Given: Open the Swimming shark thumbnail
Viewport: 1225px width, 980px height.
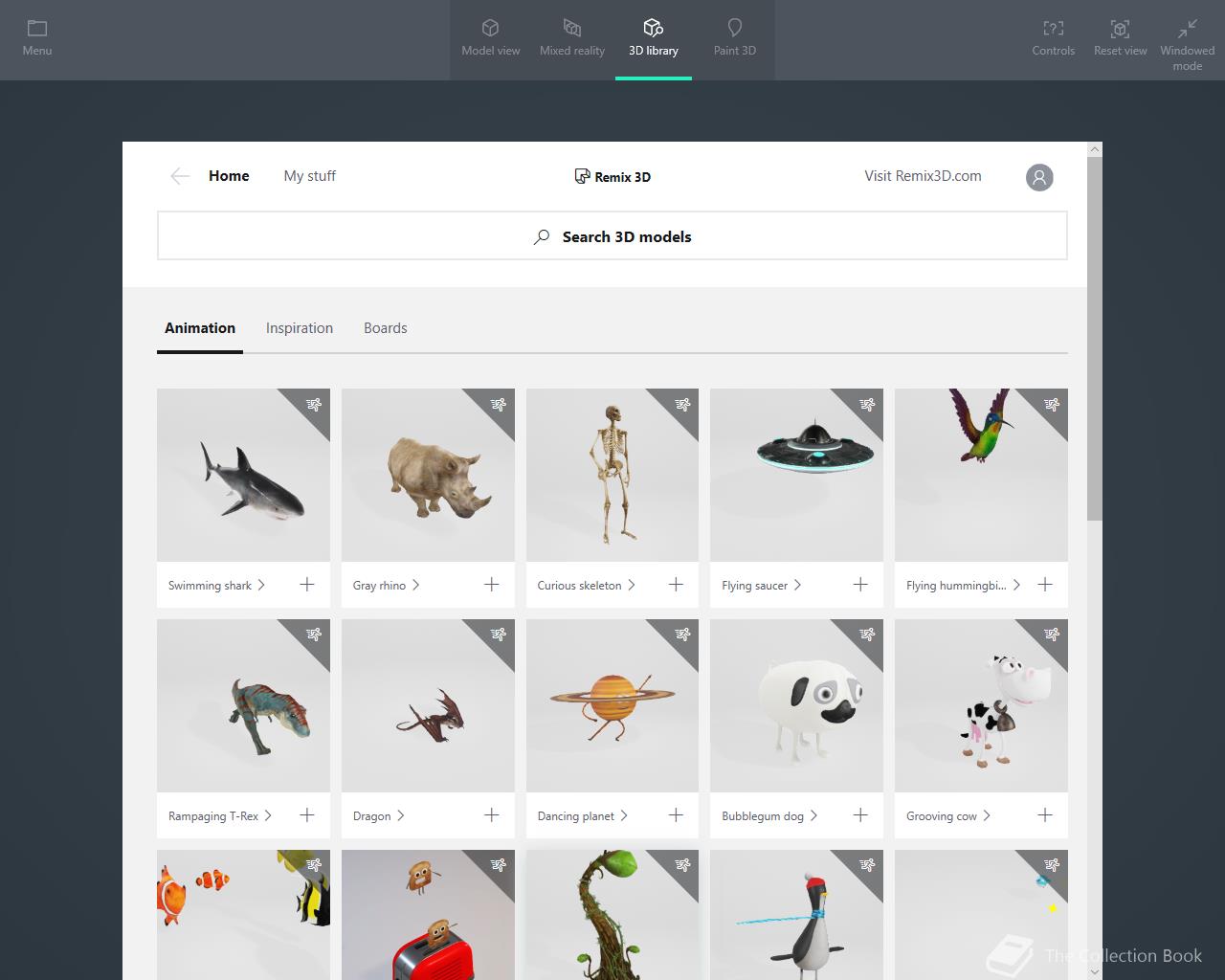Looking at the screenshot, I should (243, 475).
